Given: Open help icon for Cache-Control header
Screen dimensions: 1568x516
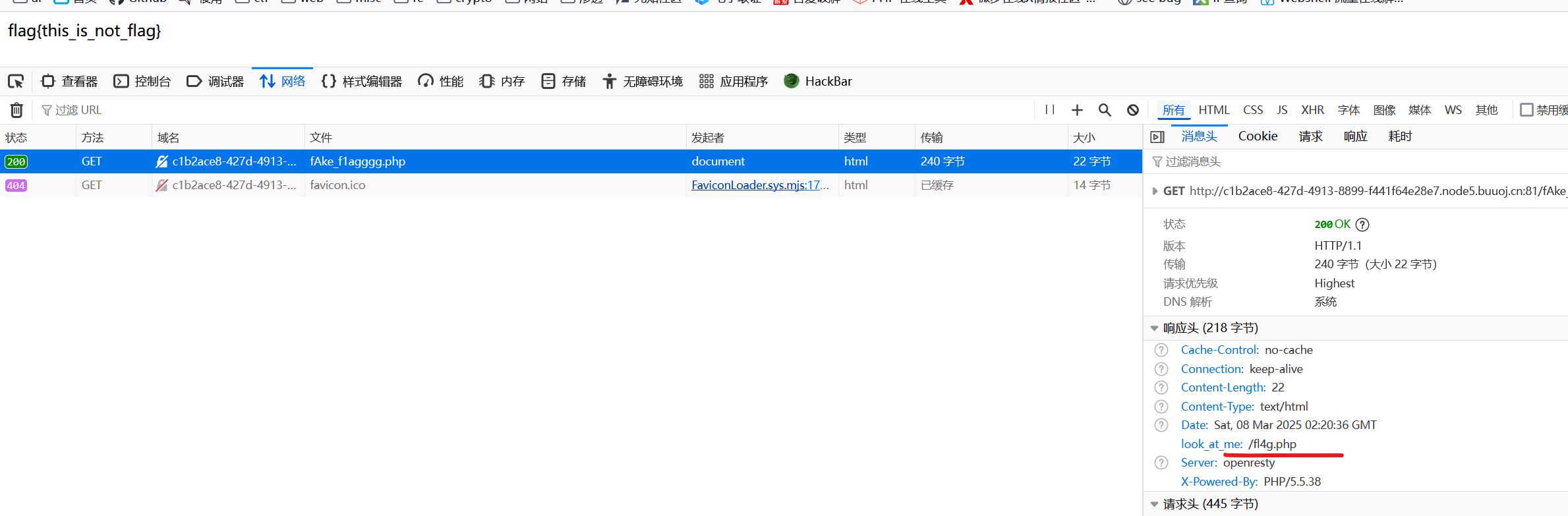Looking at the screenshot, I should 1161,350.
